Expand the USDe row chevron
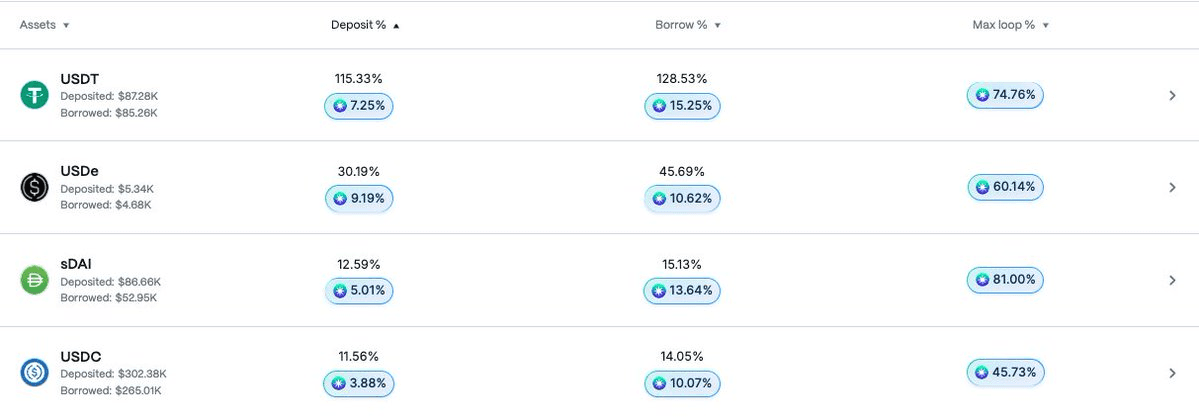The width and height of the screenshot is (1199, 418). (x=1173, y=188)
